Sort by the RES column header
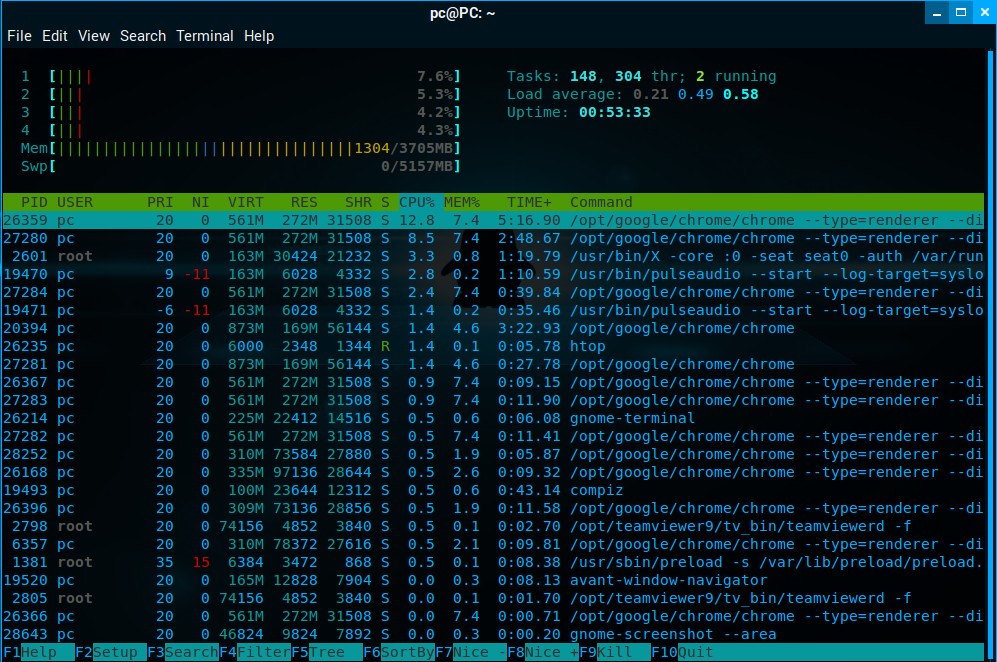This screenshot has height=662, width=997. pyautogui.click(x=304, y=202)
